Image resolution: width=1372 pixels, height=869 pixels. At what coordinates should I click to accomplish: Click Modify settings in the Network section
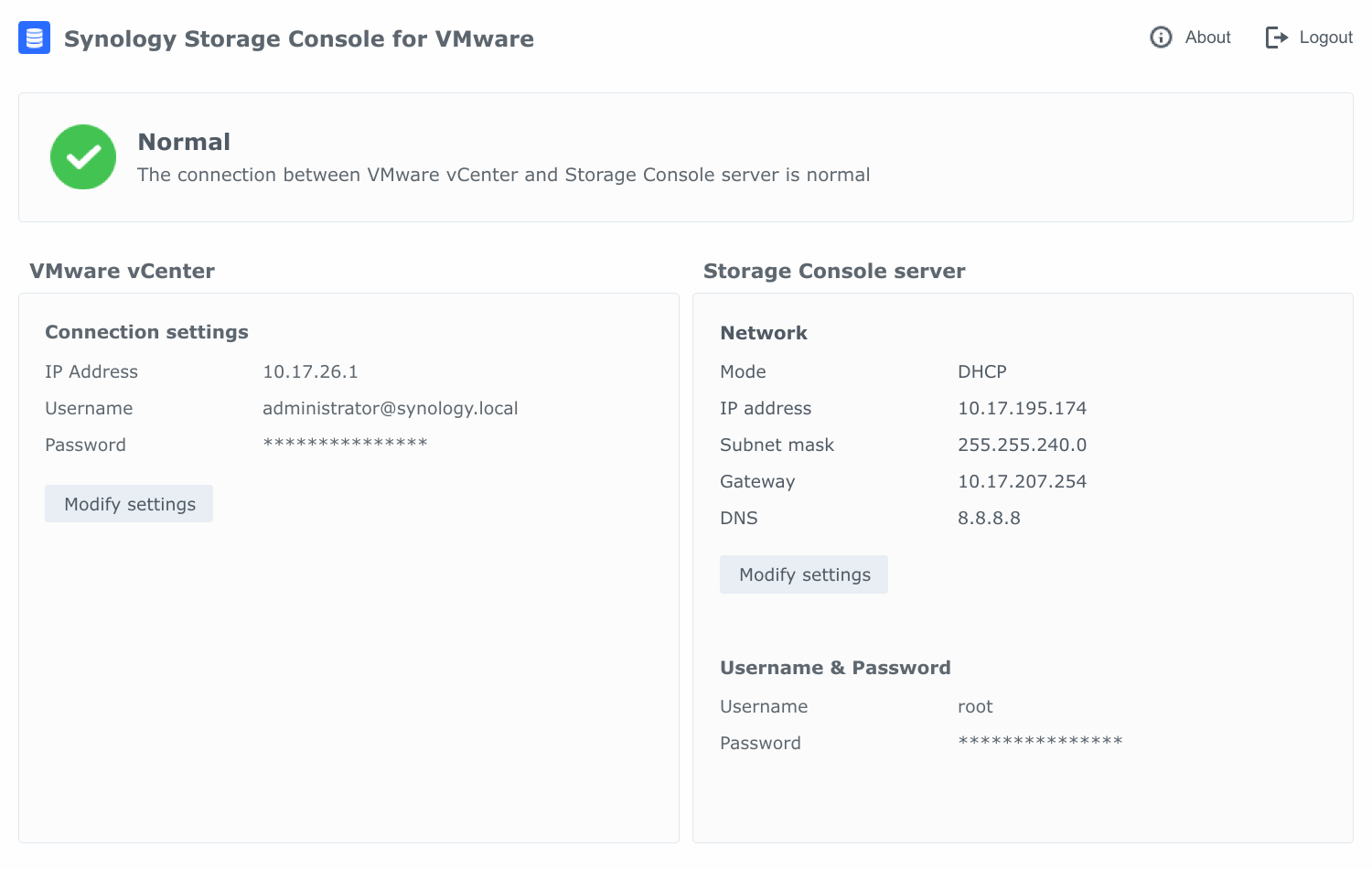(803, 574)
